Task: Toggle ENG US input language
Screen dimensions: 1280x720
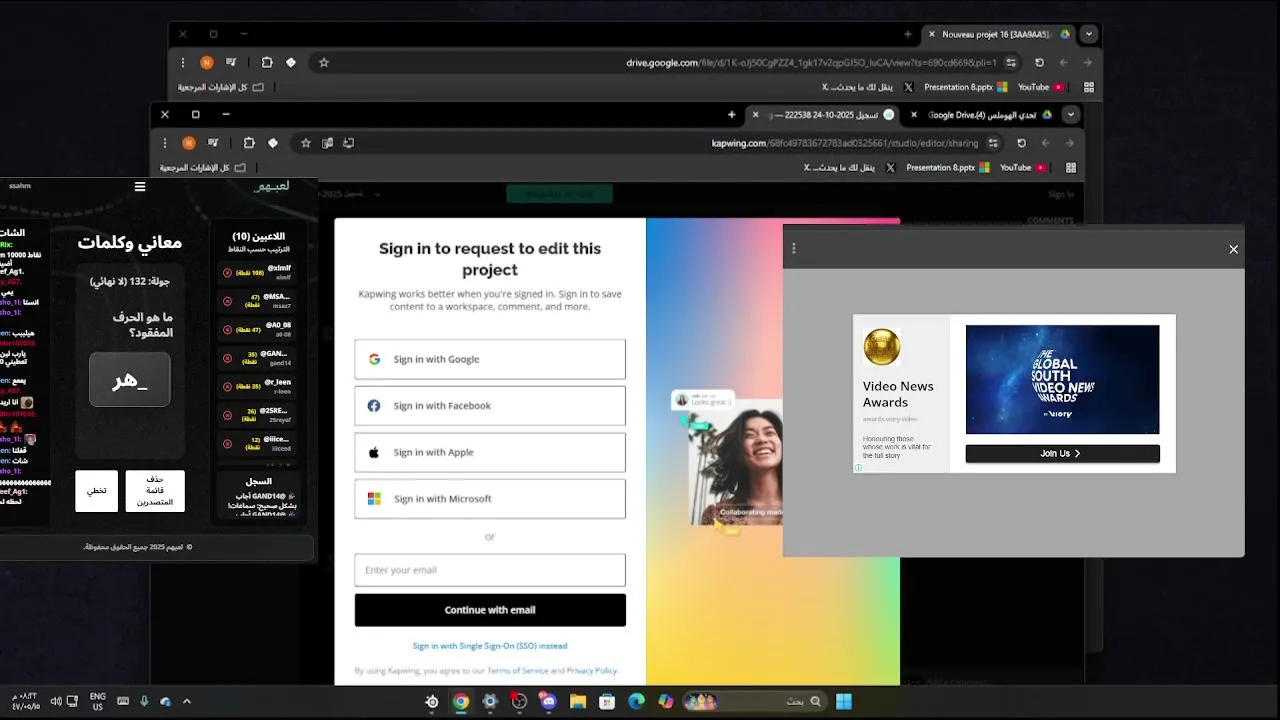Action: click(98, 702)
